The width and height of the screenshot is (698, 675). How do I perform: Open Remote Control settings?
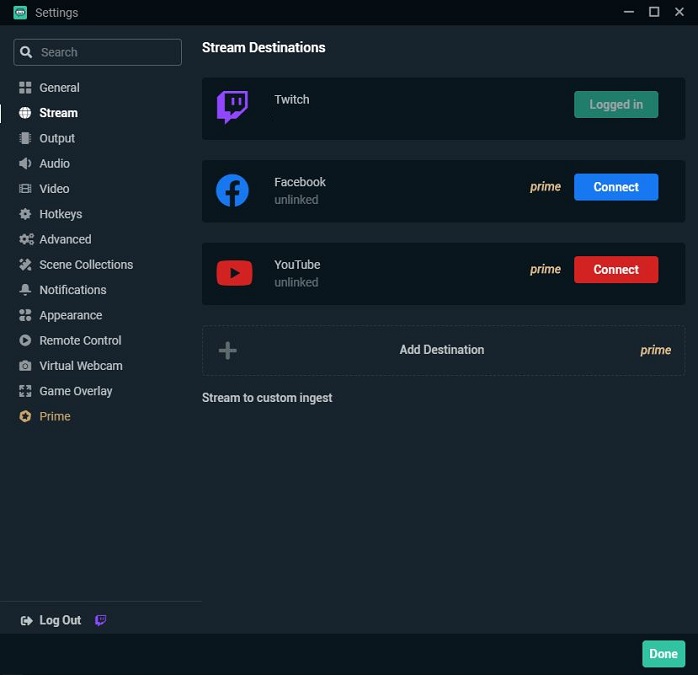pyautogui.click(x=80, y=341)
